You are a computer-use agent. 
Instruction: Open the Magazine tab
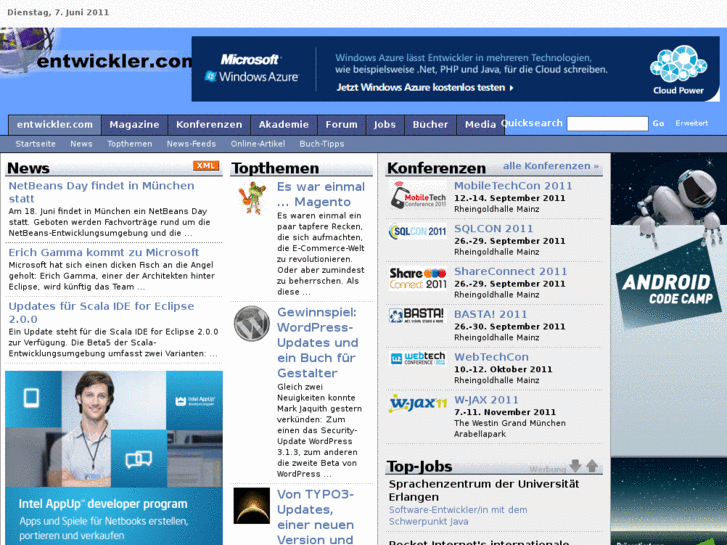tap(134, 125)
